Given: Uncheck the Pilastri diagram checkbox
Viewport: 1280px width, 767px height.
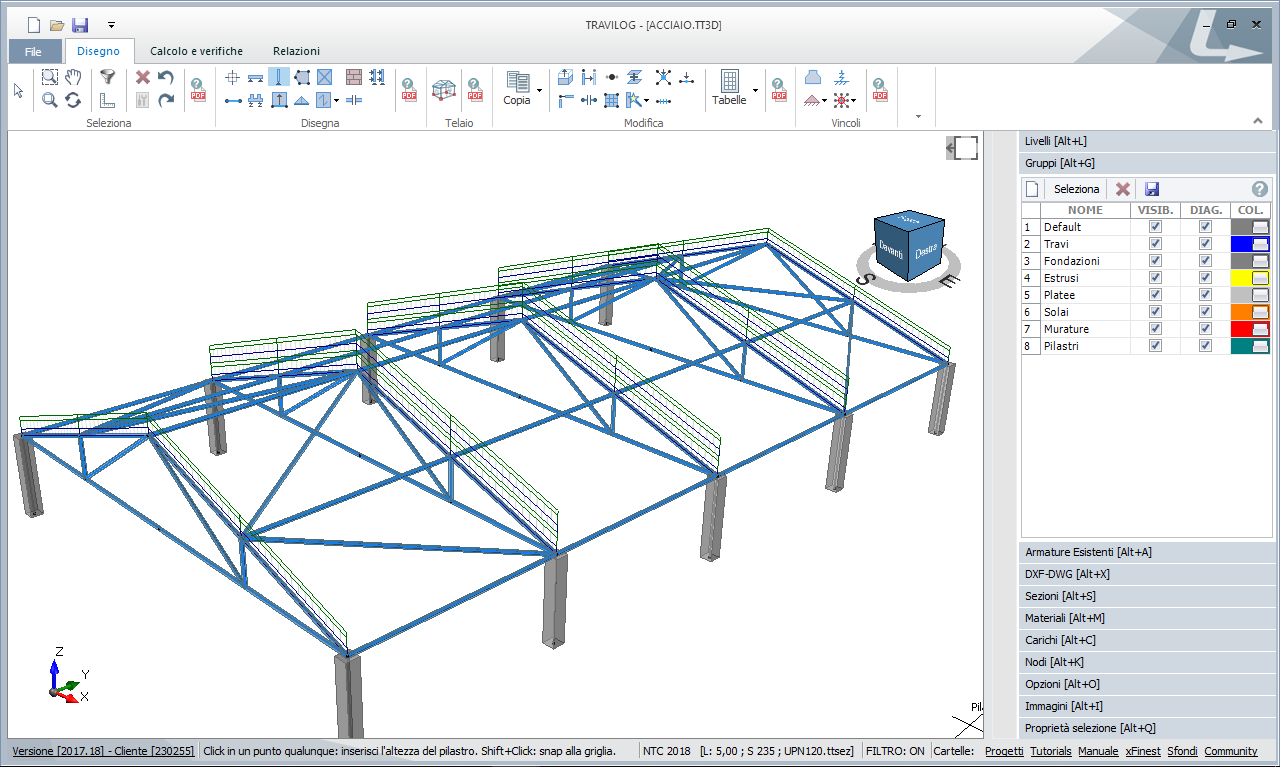Looking at the screenshot, I should [1205, 346].
